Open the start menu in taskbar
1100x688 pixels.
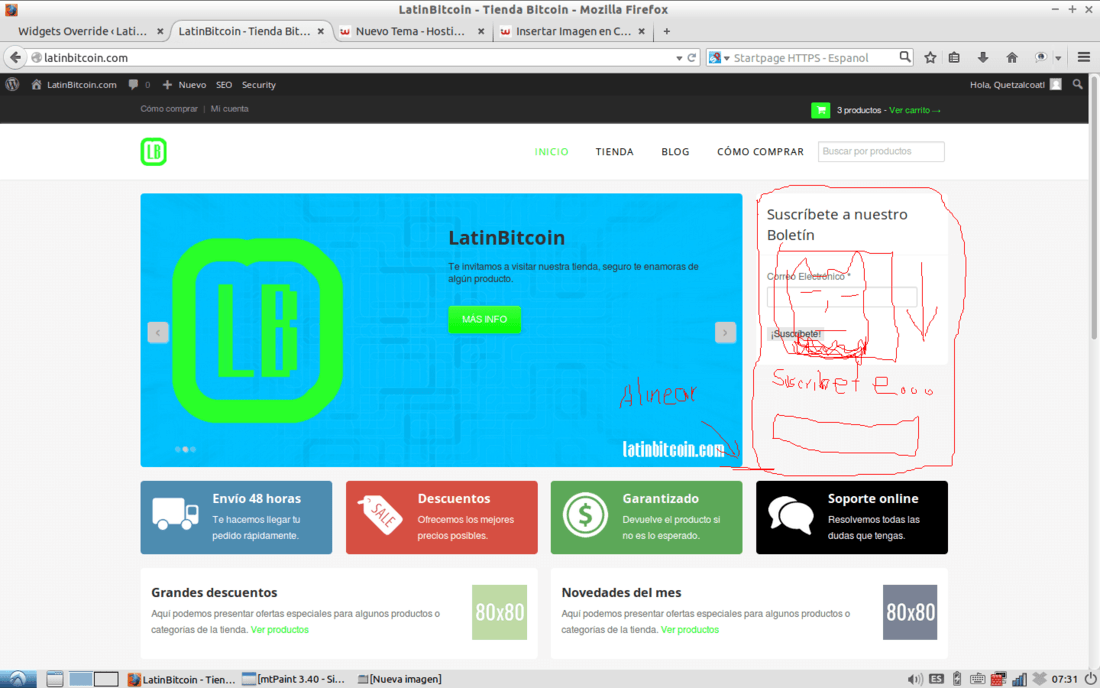click(x=18, y=679)
